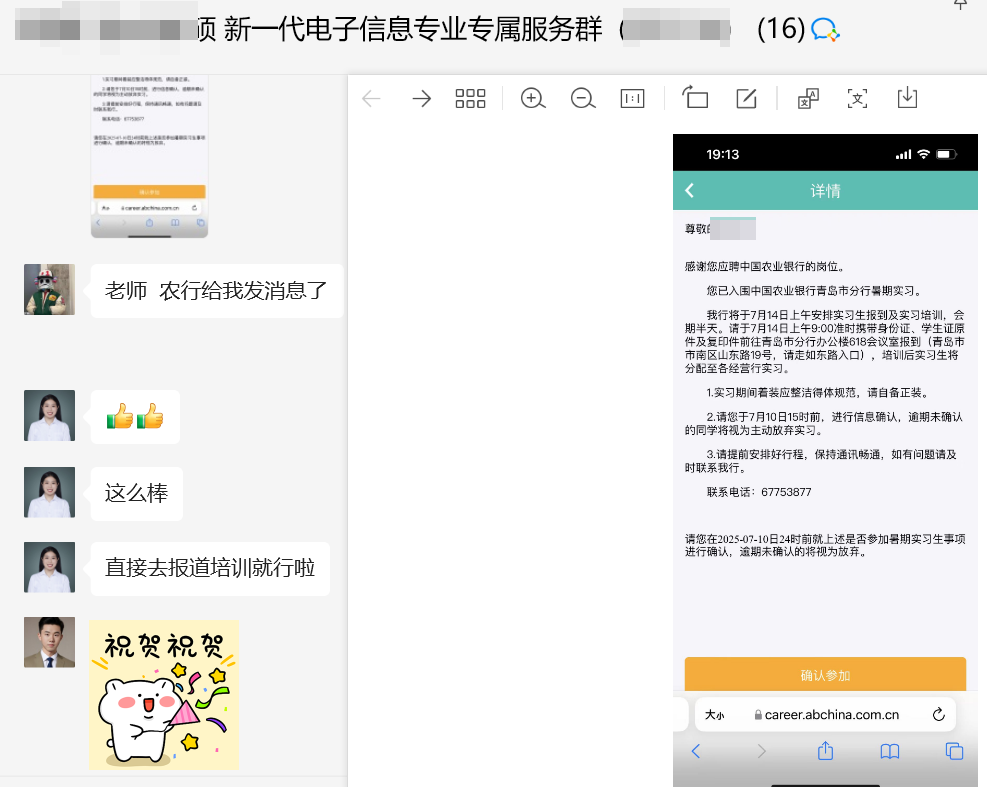Click the 直接去报道培训就行啦 message bubble

pos(210,569)
